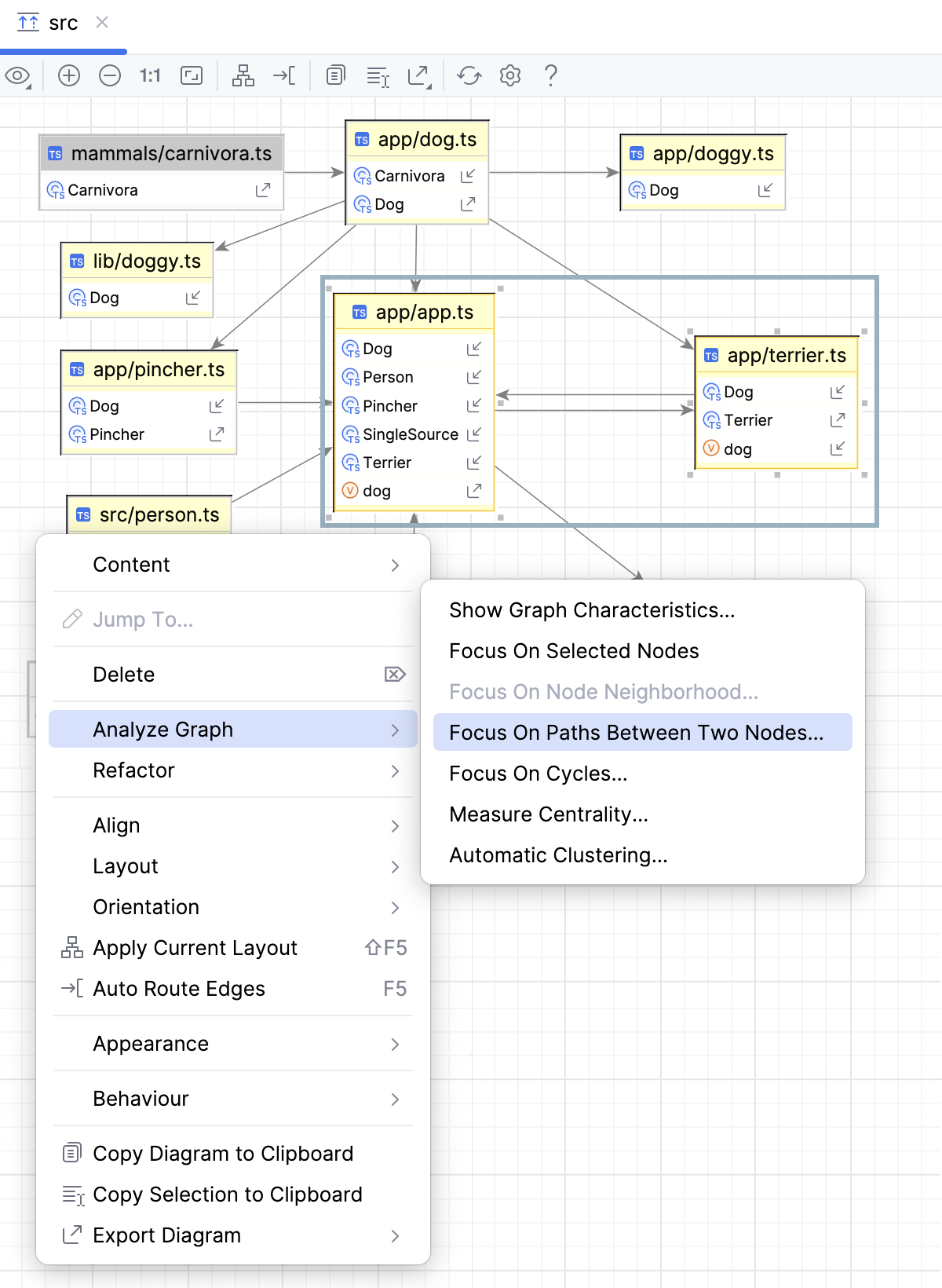Select the app/terrier.ts node title
Screen dimensions: 942x1288
[x=787, y=355]
